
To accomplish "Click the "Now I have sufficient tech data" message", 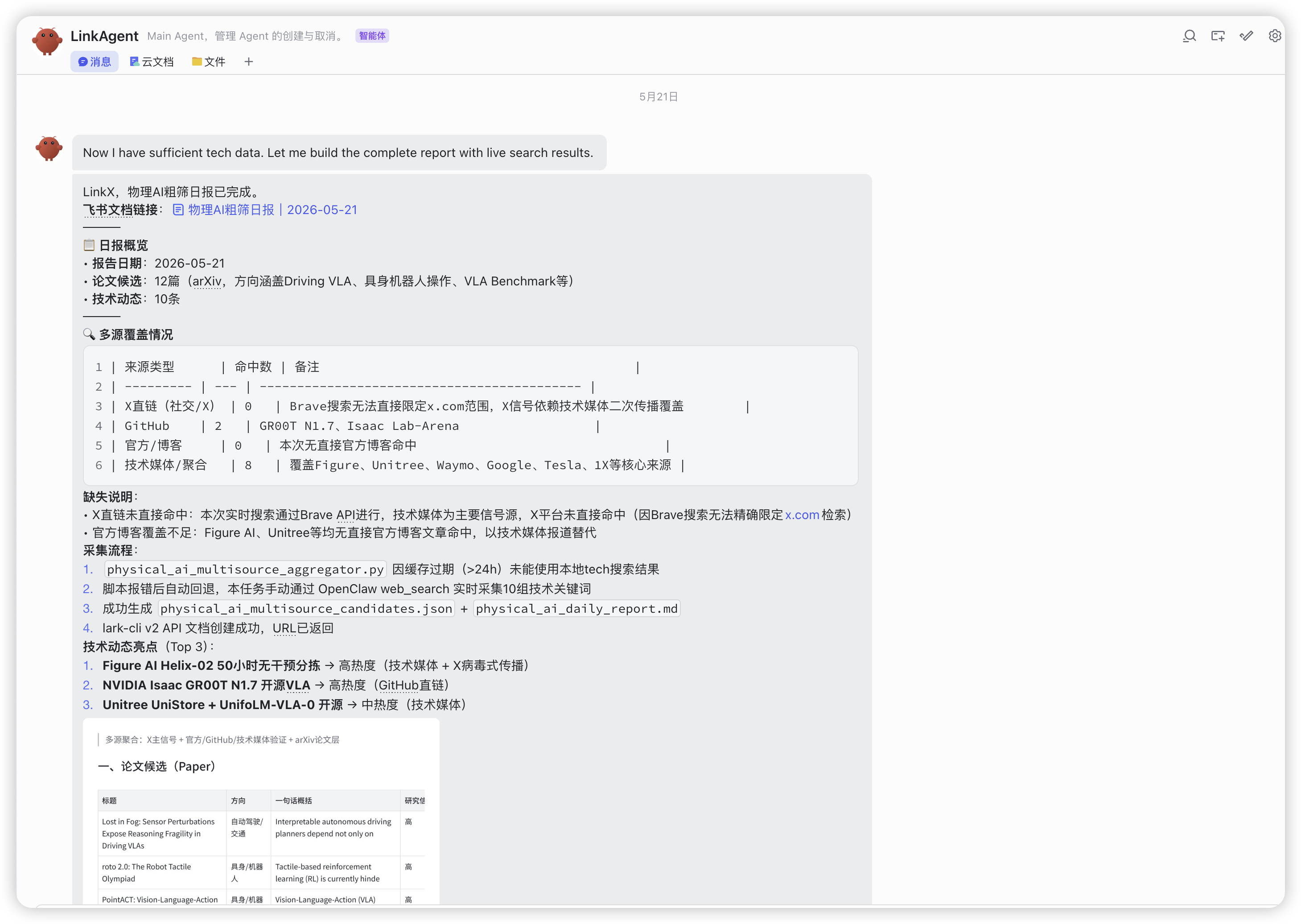I will 338,153.
